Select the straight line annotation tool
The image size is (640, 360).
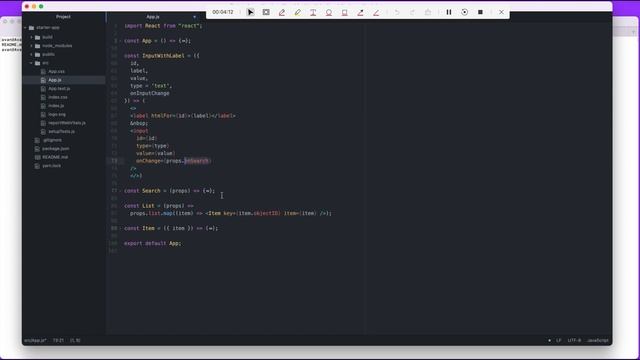(x=376, y=13)
